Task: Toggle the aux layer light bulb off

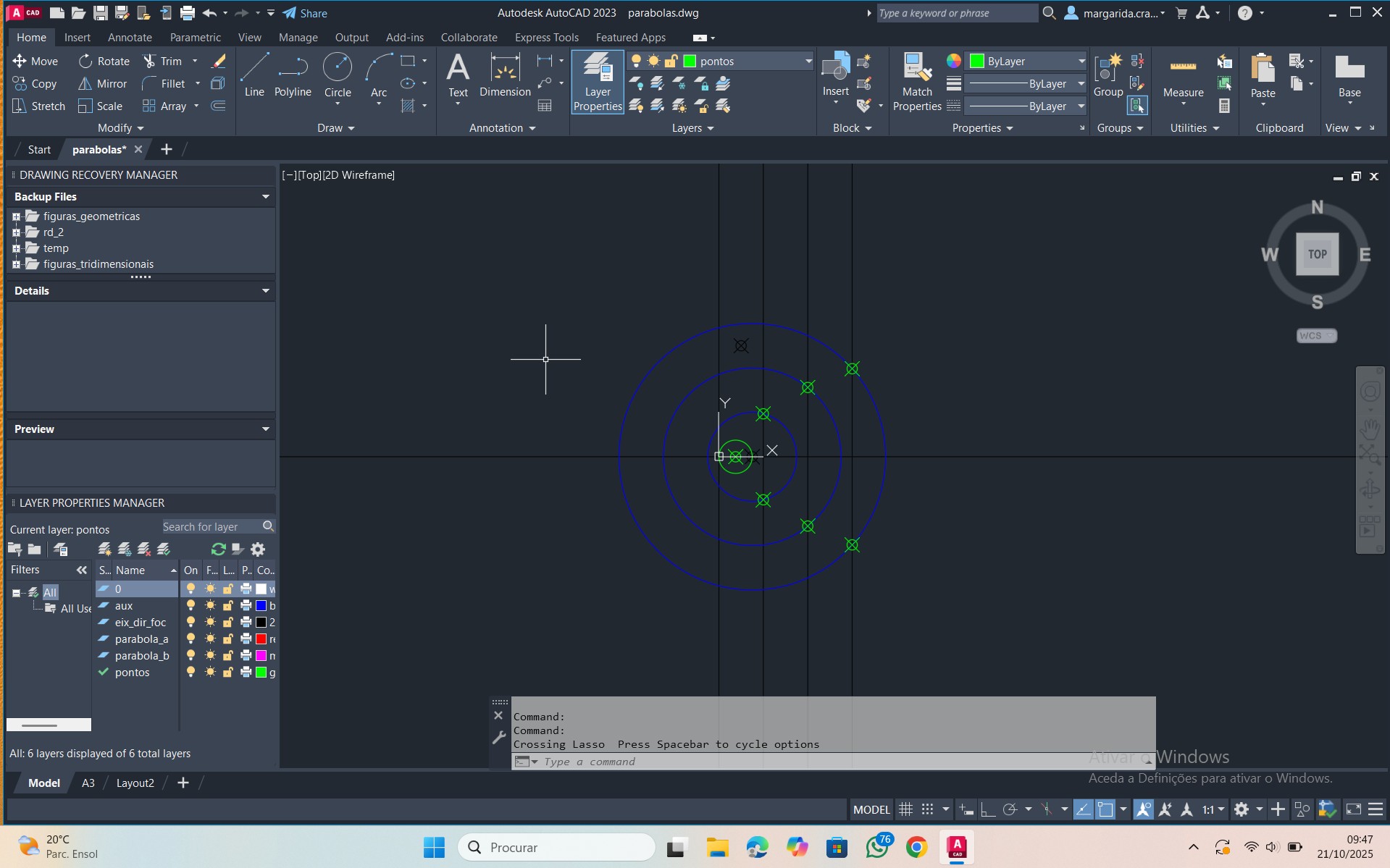Action: pyautogui.click(x=191, y=606)
